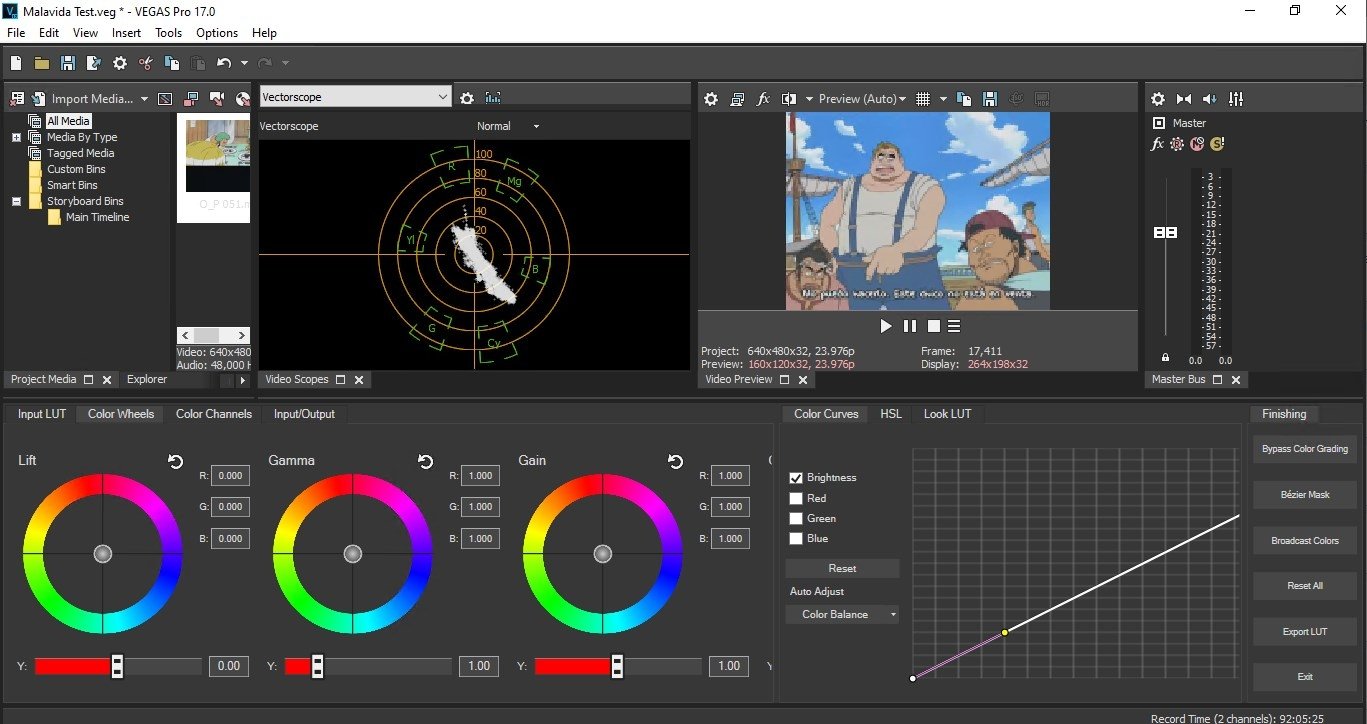Uncheck the Brightness curve checkbox

(x=796, y=478)
